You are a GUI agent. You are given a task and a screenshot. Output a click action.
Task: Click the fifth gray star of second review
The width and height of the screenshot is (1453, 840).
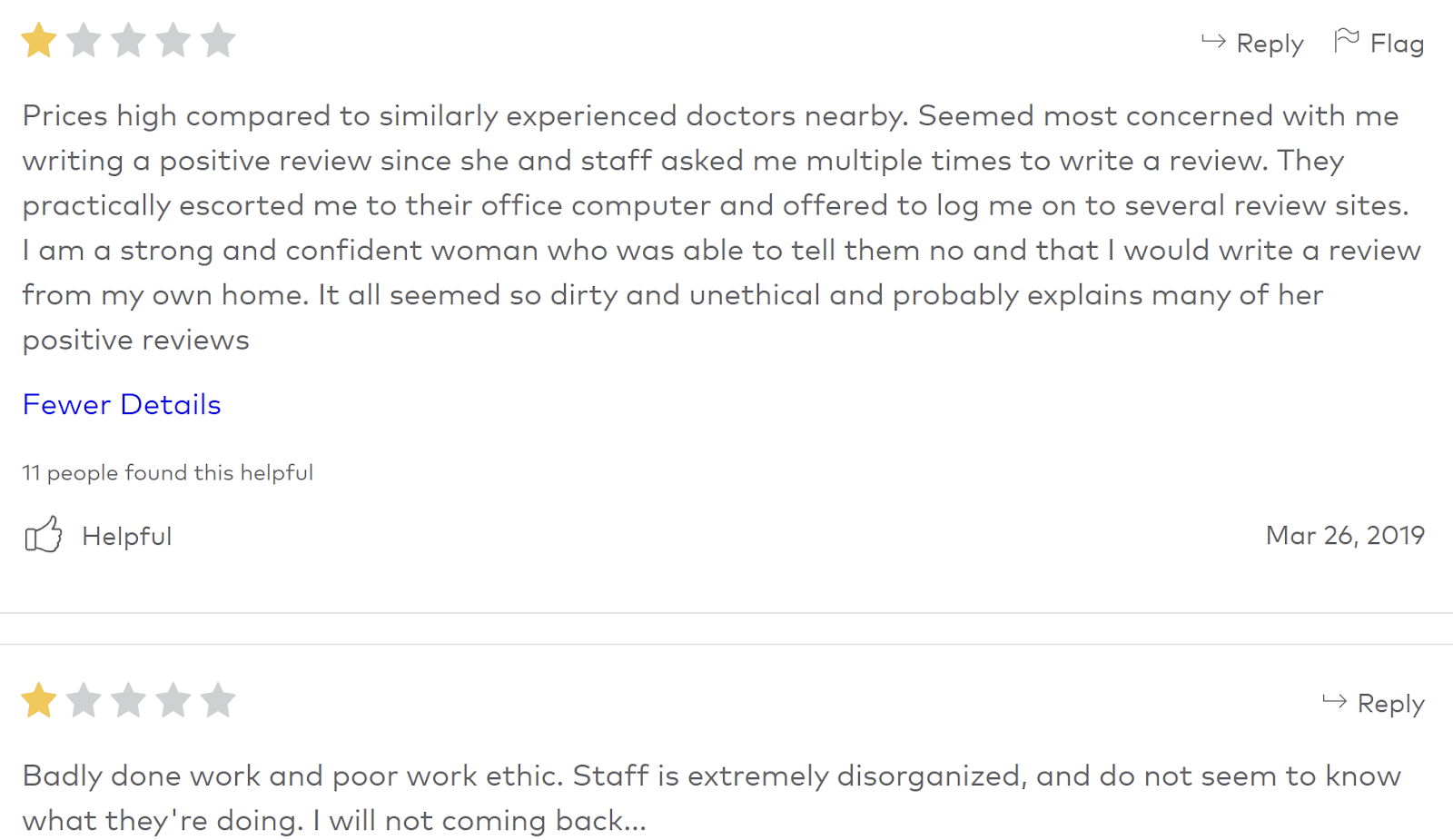(218, 701)
